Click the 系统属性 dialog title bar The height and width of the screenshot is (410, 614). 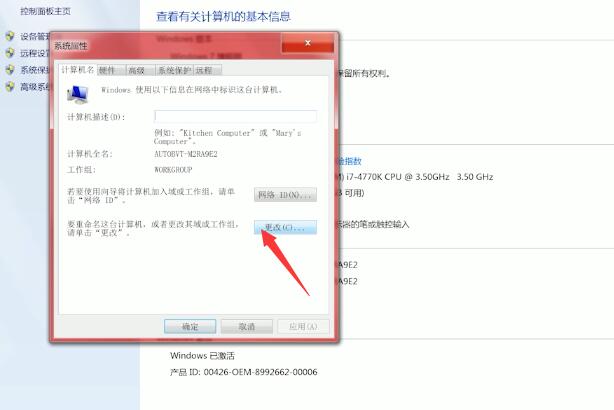click(166, 45)
